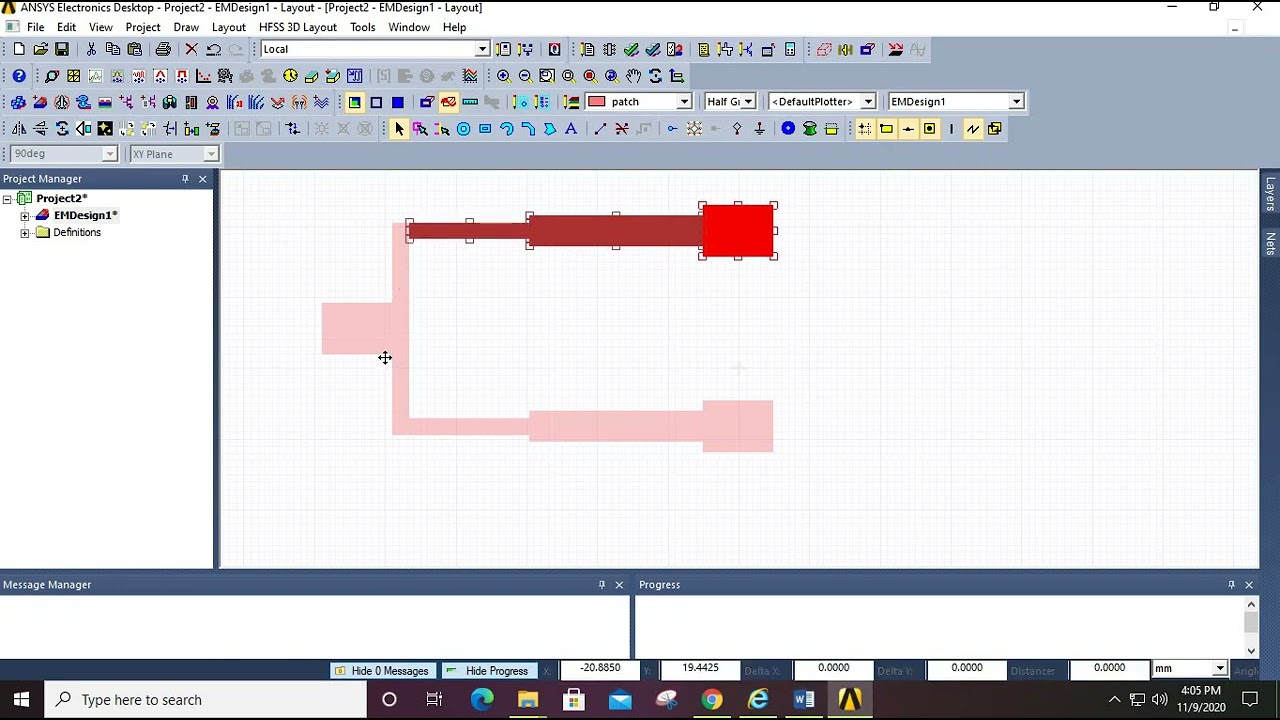Open the EMDesign1 design dropdown
This screenshot has height=720, width=1280.
tap(1016, 102)
